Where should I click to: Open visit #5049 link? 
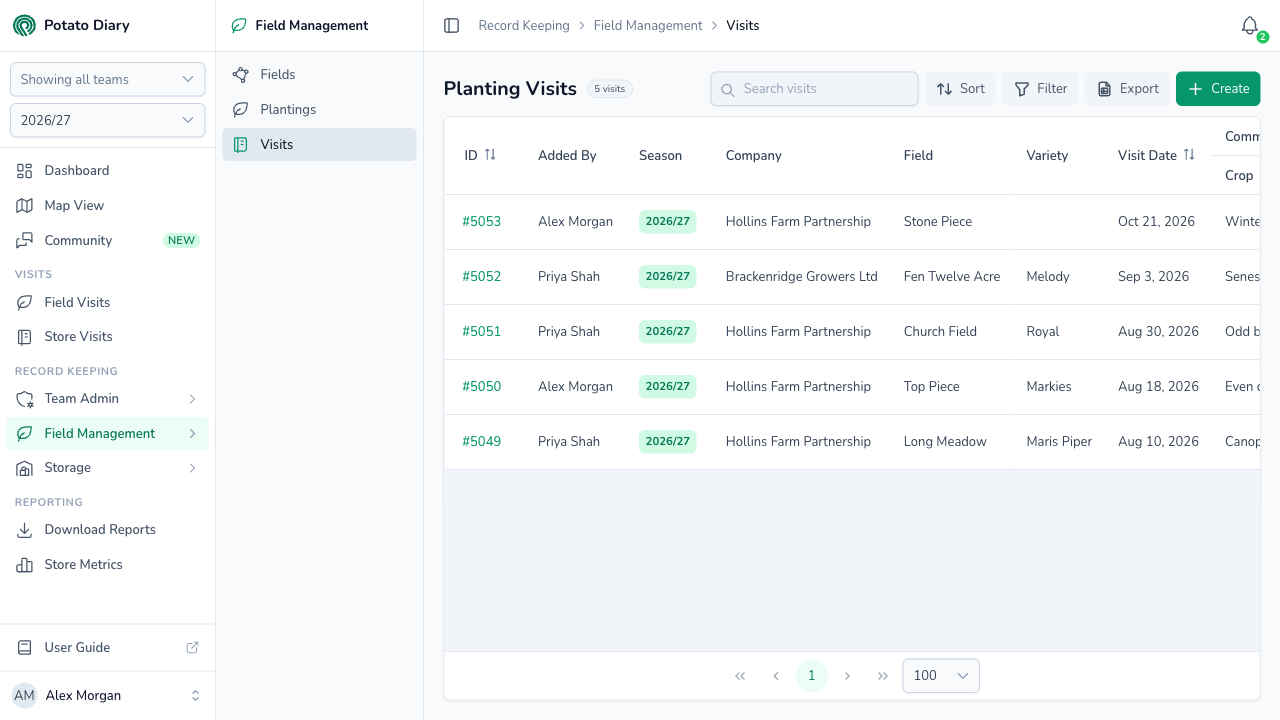pos(482,441)
